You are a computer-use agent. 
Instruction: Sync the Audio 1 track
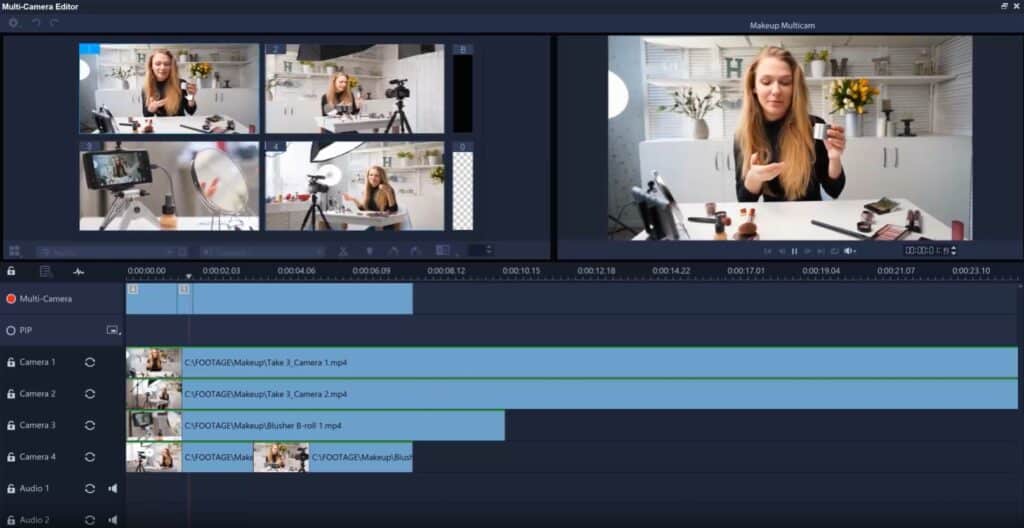90,489
